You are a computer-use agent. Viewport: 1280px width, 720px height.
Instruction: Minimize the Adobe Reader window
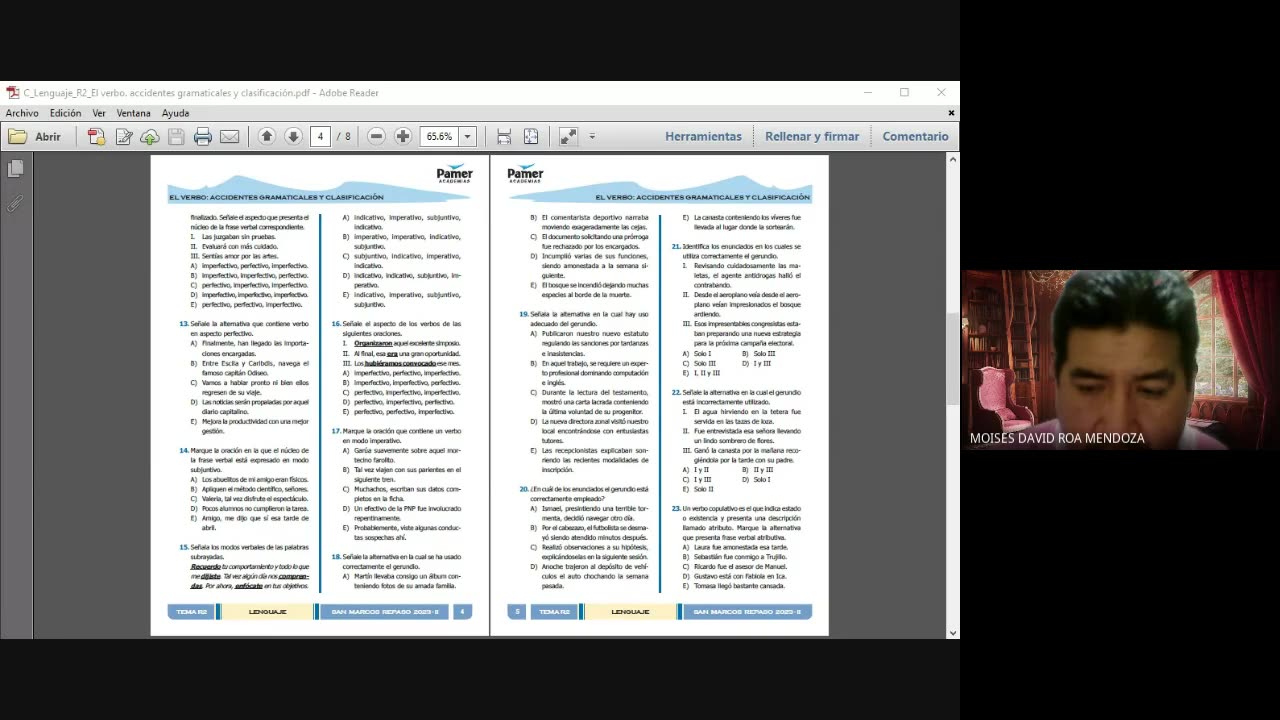coord(867,92)
